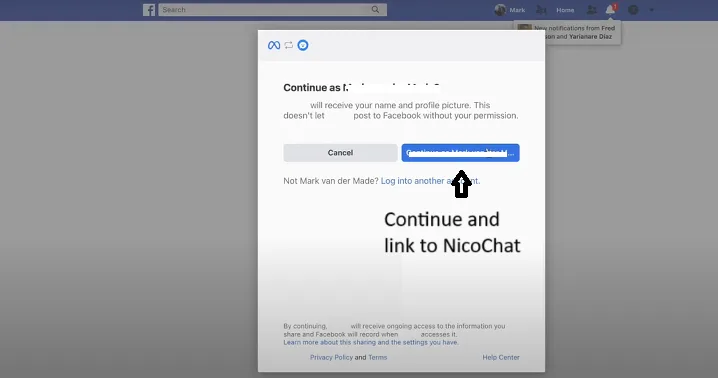Open Mark's profile avatar

pos(500,10)
